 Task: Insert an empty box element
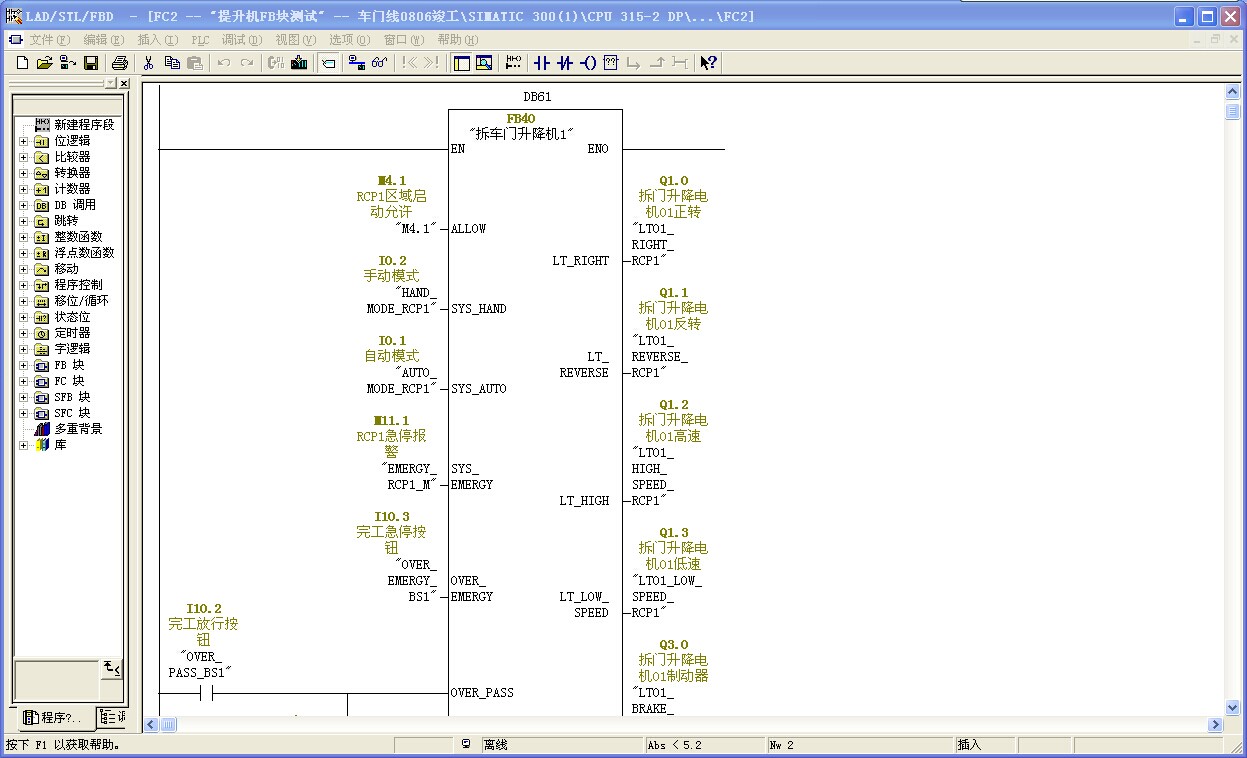[611, 63]
